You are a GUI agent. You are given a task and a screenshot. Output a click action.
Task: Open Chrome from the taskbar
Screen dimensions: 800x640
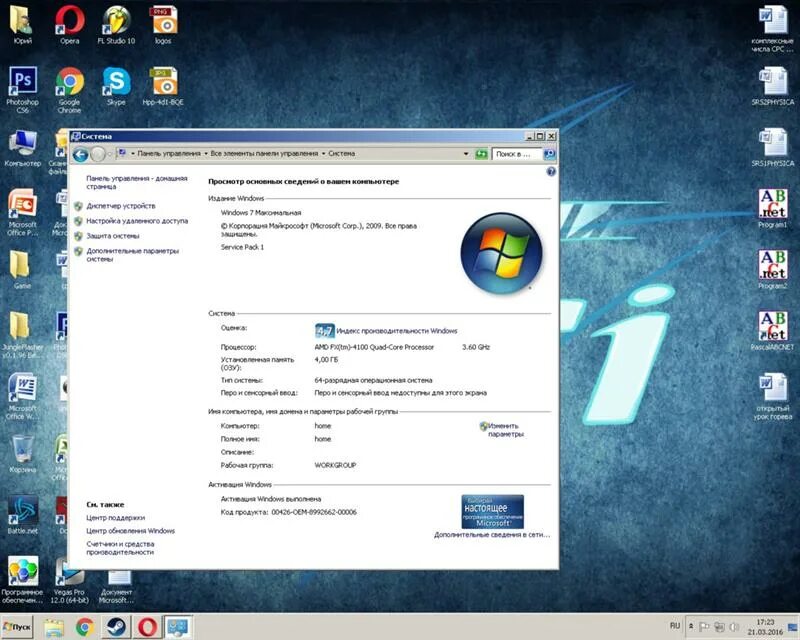pos(85,627)
